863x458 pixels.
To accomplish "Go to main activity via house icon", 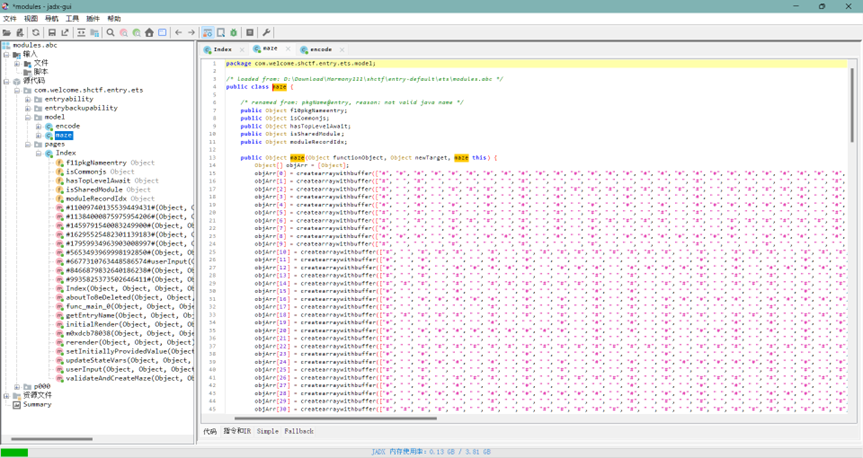I will coord(149,32).
